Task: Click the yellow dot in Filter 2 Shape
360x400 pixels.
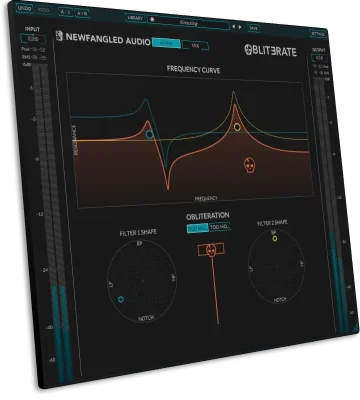Action: pos(275,238)
